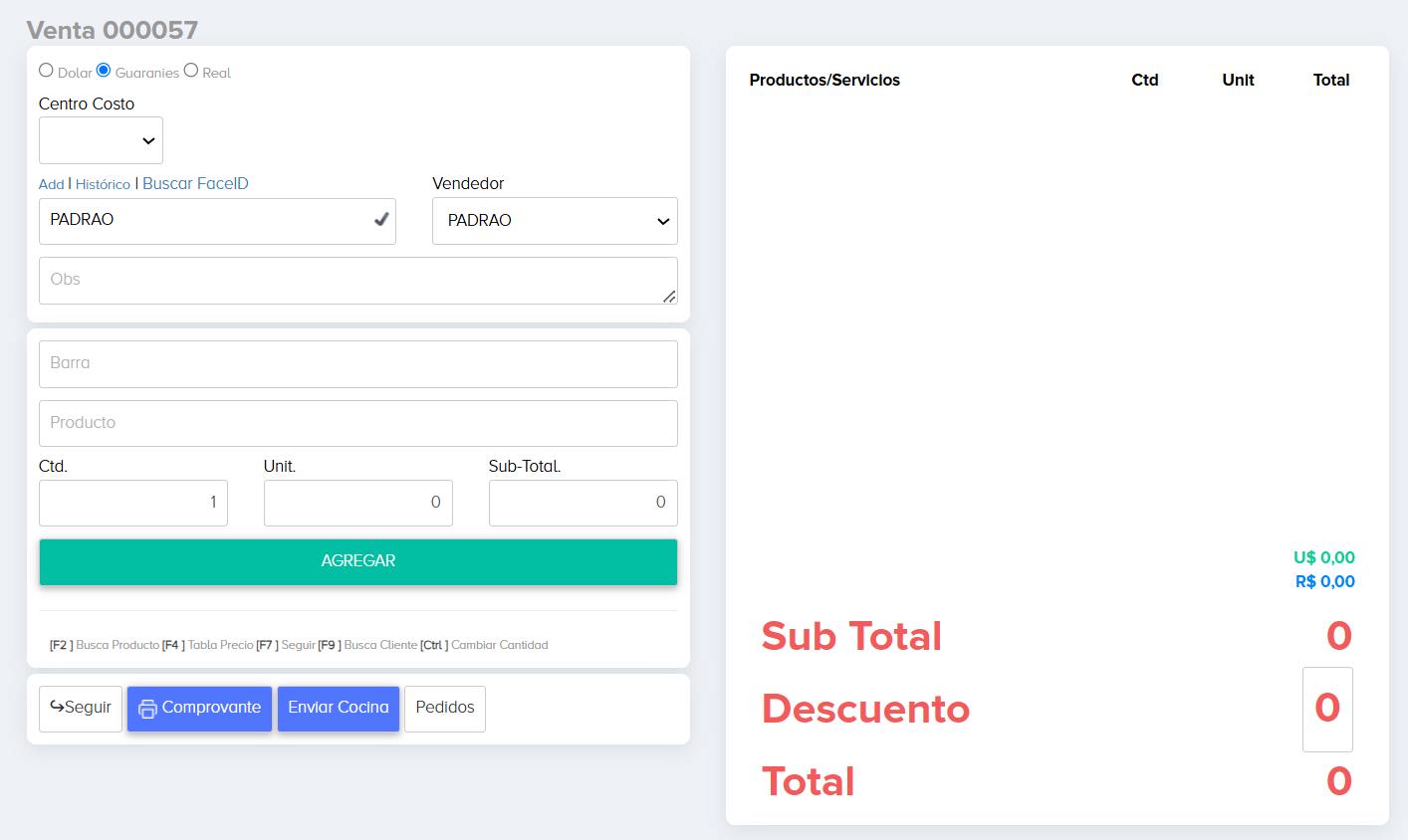
Task: Click the Ctd. quantity input field
Action: [x=133, y=503]
